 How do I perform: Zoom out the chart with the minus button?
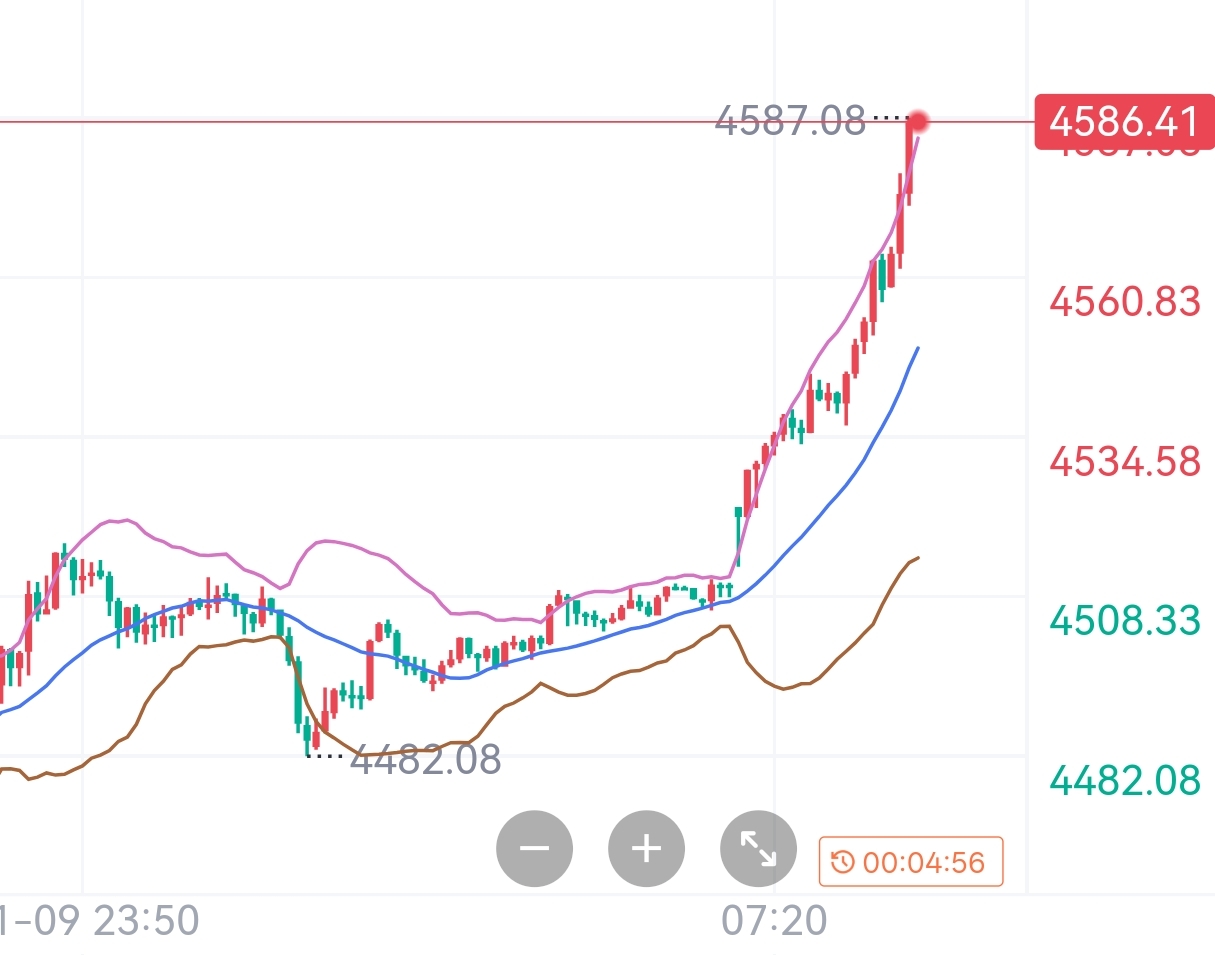(535, 850)
